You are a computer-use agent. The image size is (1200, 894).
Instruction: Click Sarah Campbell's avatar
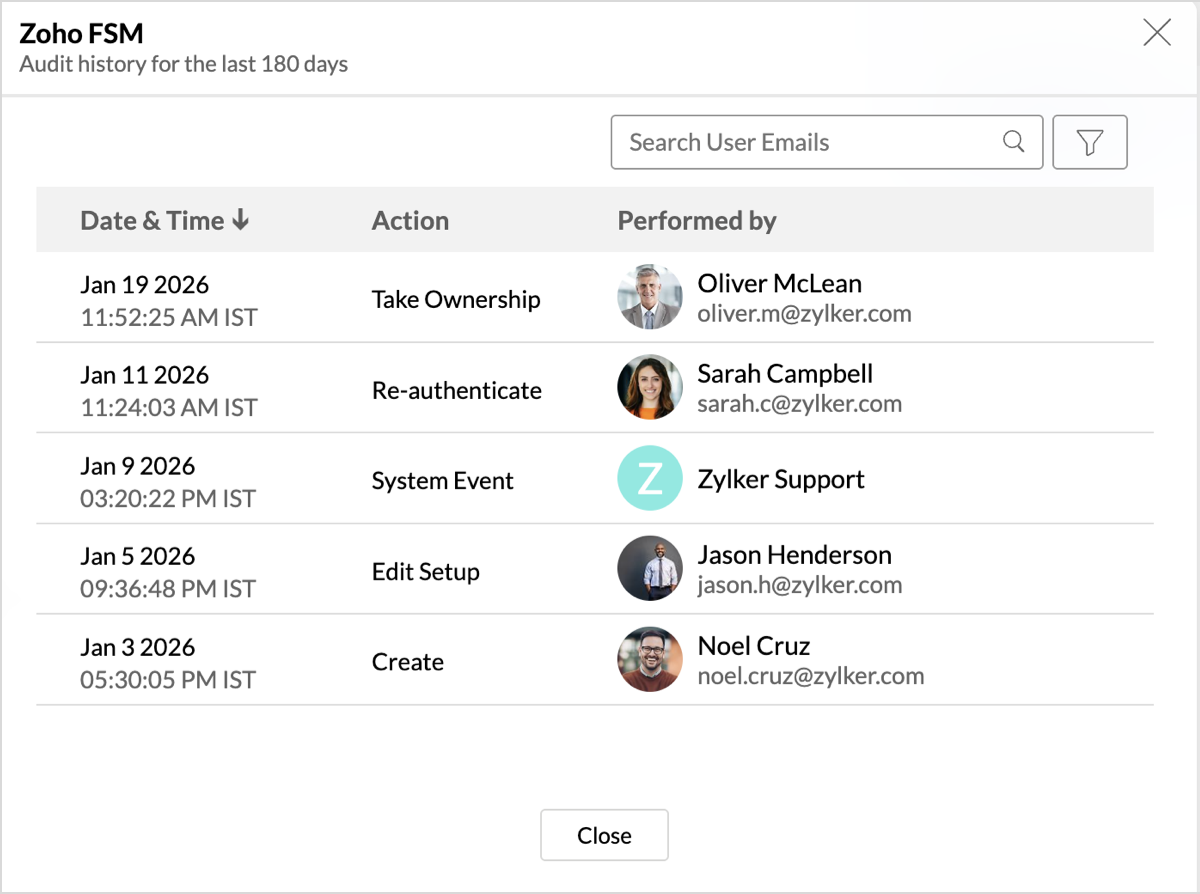[650, 388]
